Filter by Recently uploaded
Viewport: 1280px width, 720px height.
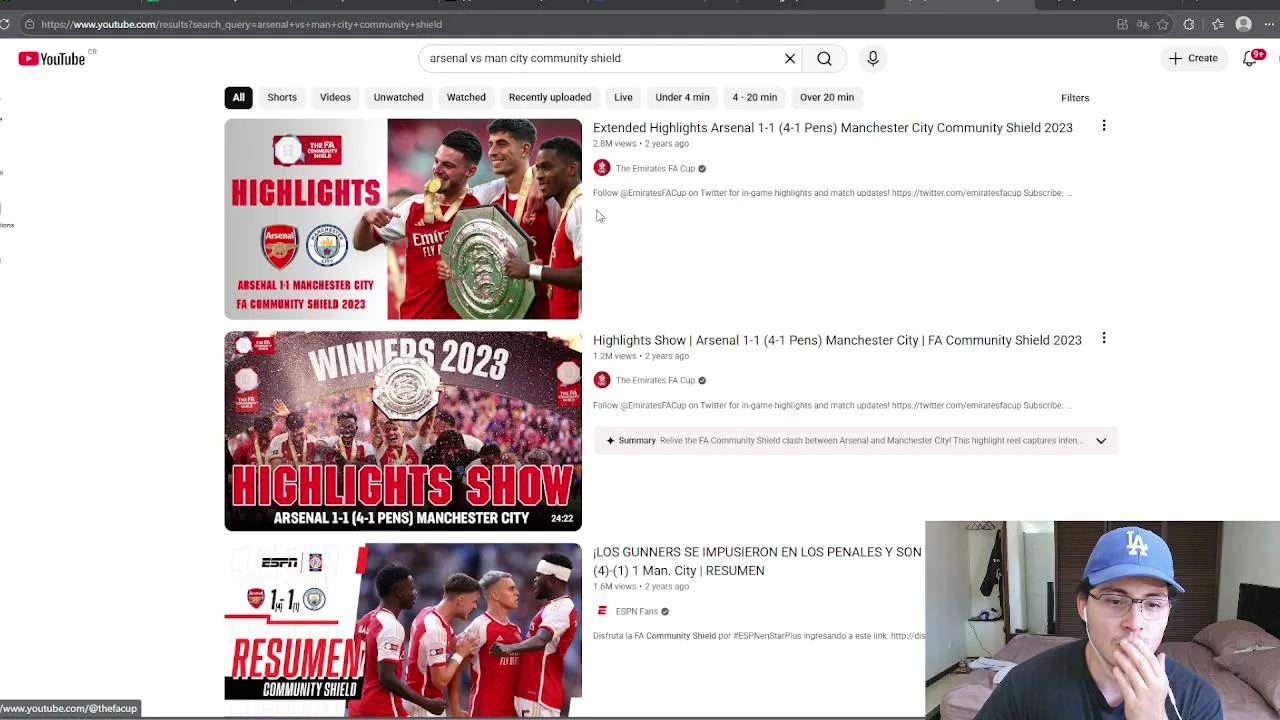pos(550,97)
